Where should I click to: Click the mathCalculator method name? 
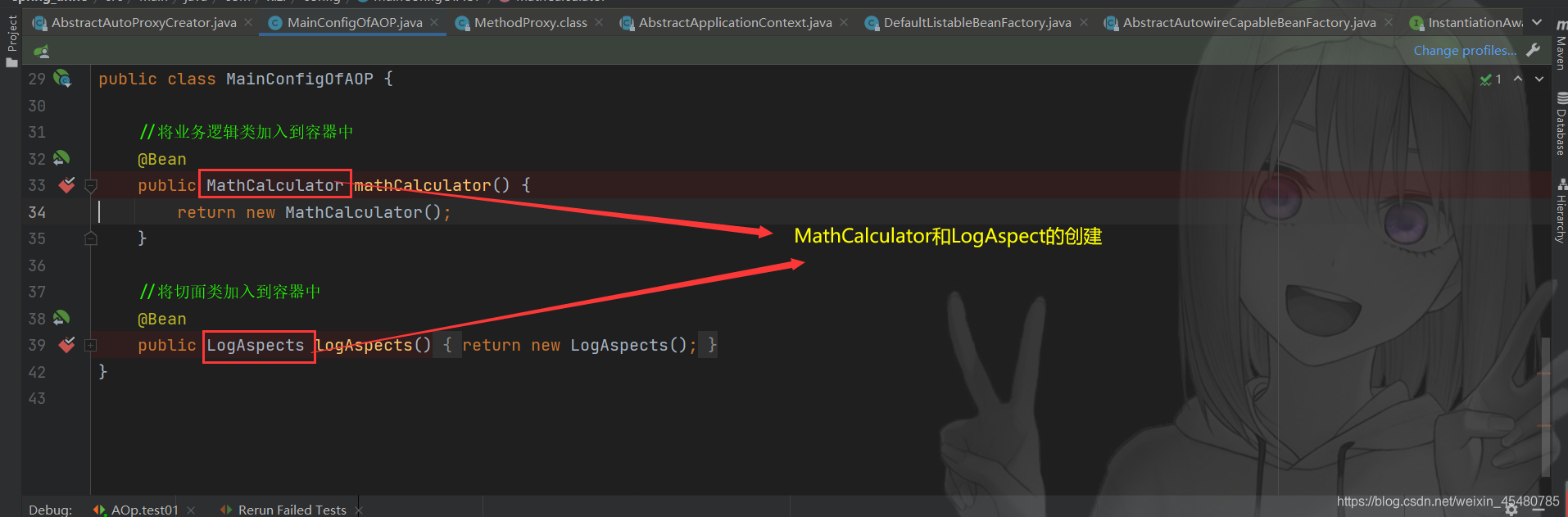pyautogui.click(x=423, y=185)
